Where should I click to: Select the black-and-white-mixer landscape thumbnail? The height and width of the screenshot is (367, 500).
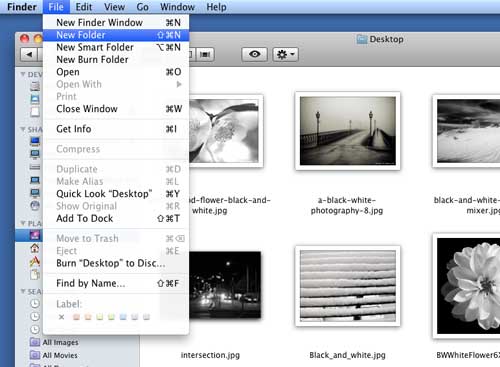[467, 131]
